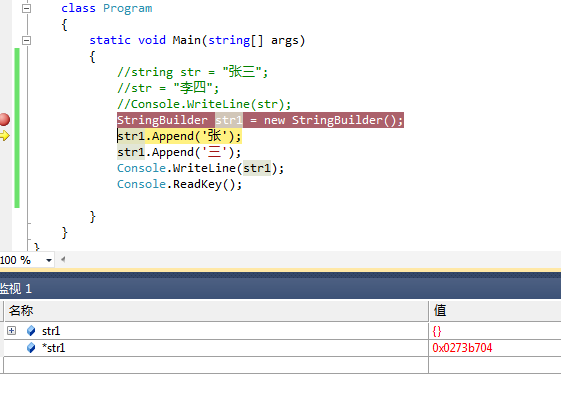Click the Console.ReadKey(); line
The image size is (561, 398).
tap(179, 184)
